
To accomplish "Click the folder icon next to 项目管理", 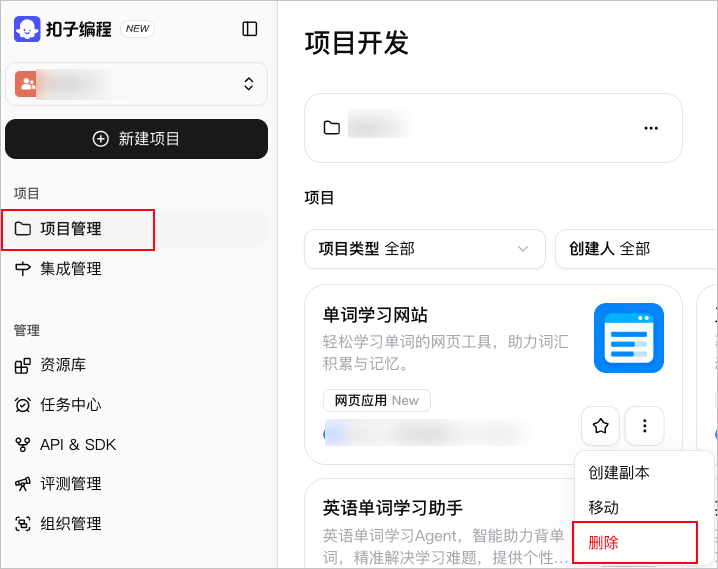I will click(x=22, y=228).
